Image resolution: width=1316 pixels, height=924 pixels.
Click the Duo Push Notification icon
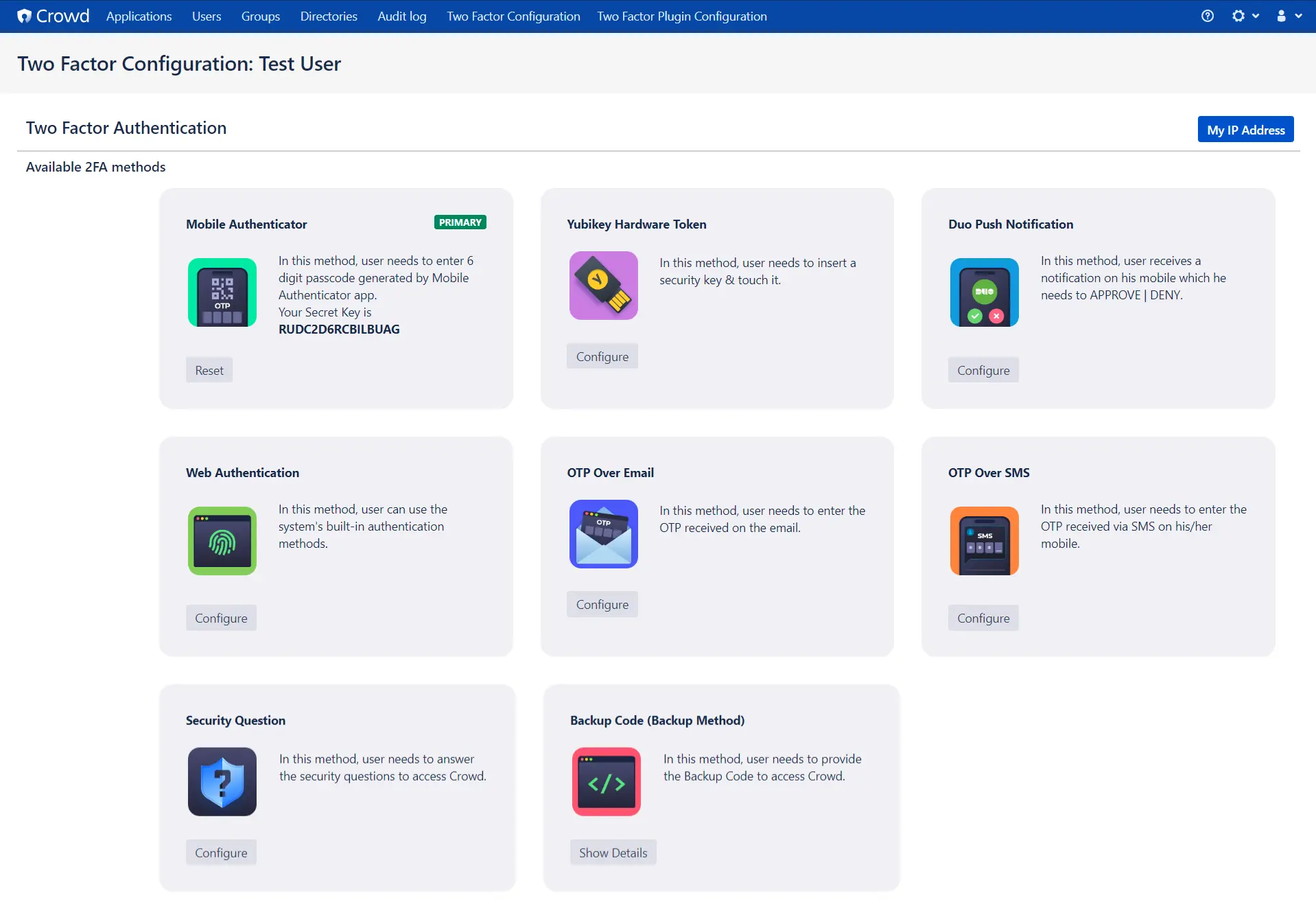tap(985, 292)
